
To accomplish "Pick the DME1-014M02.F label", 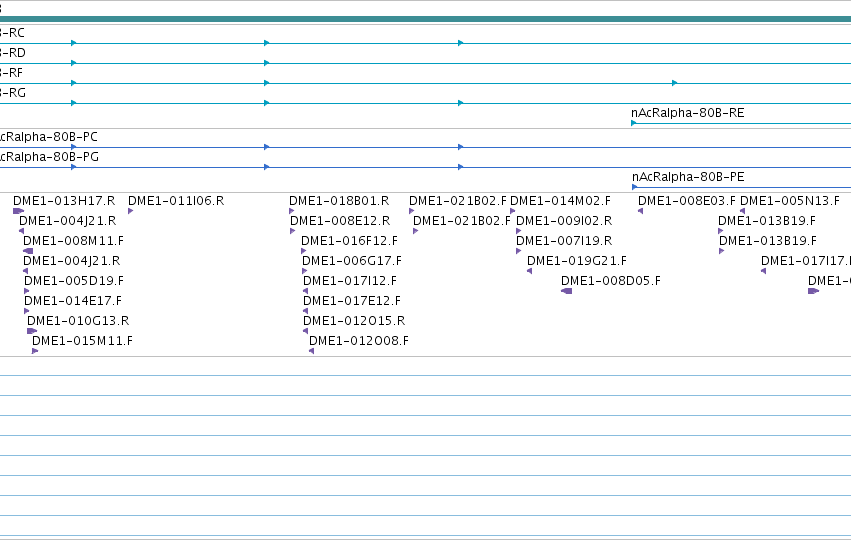I will (561, 201).
